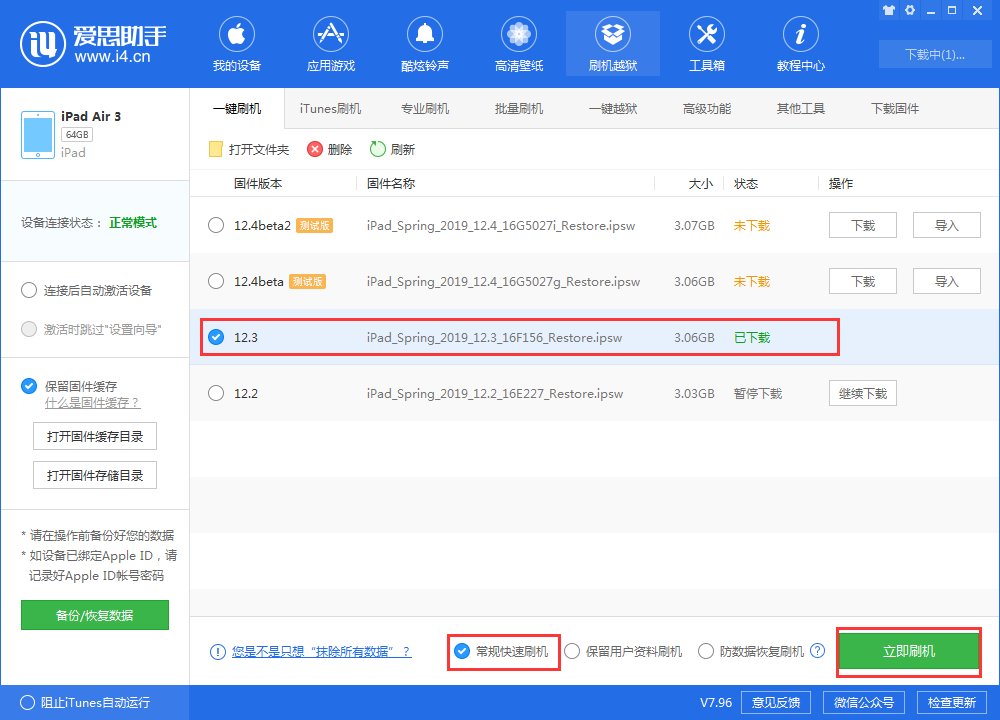Select the 刷机越狱 flashing and jailbreak section
Screen dimensions: 1000x720
612,43
